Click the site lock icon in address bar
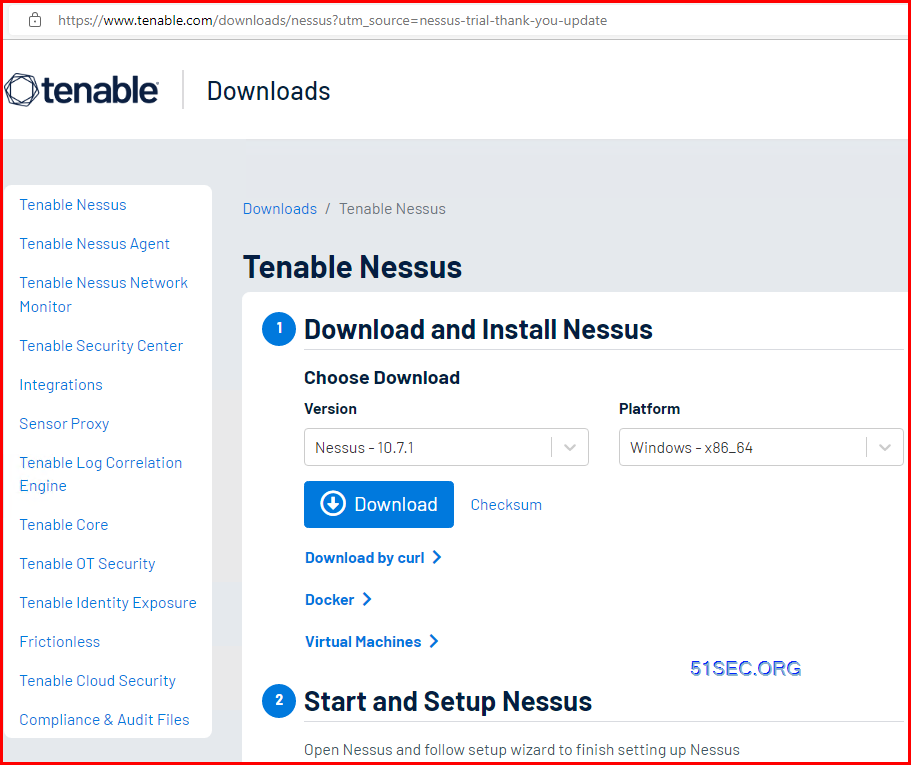This screenshot has height=765, width=911. [35, 20]
